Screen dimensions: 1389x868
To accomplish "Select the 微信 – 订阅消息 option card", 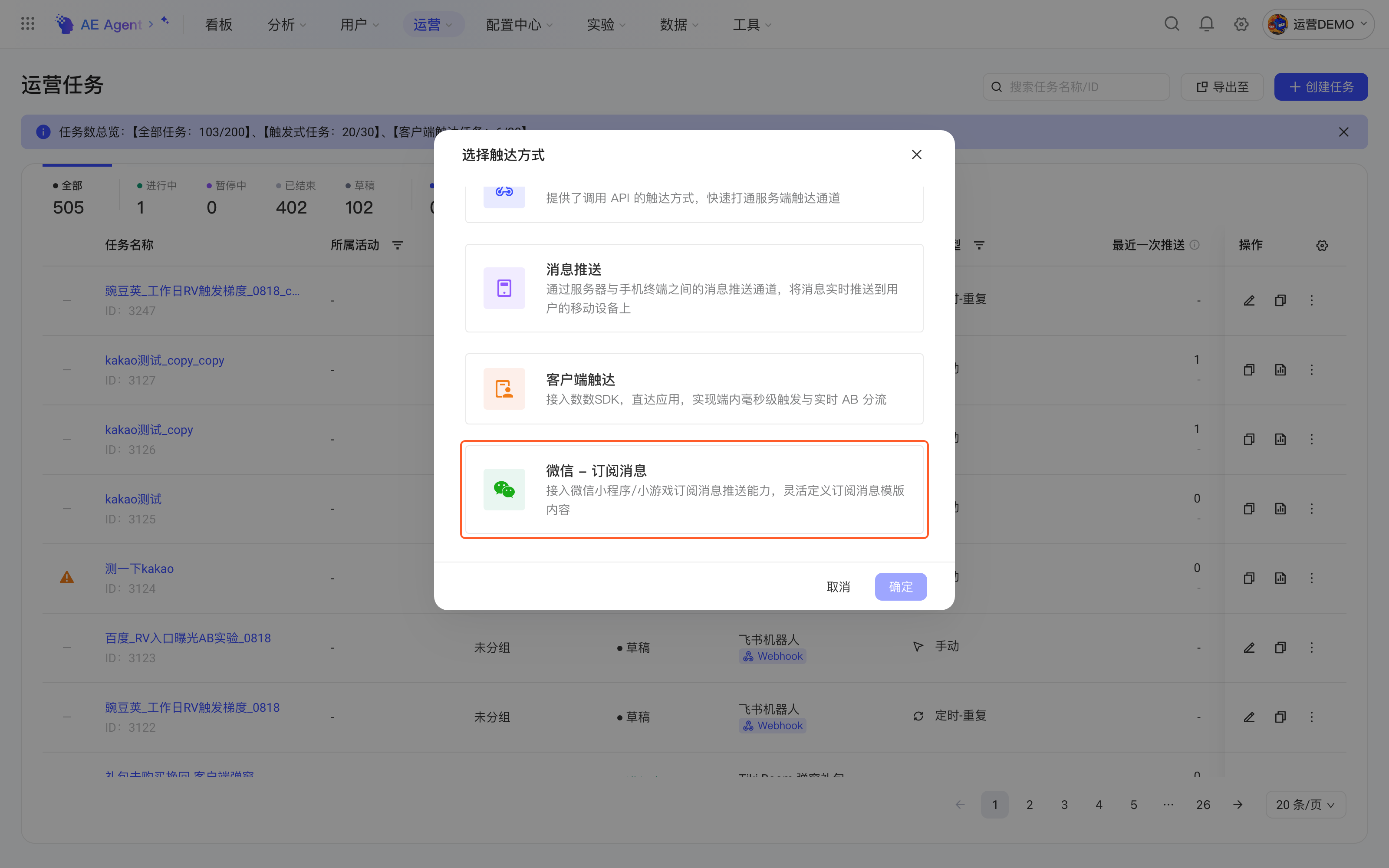I will [694, 490].
